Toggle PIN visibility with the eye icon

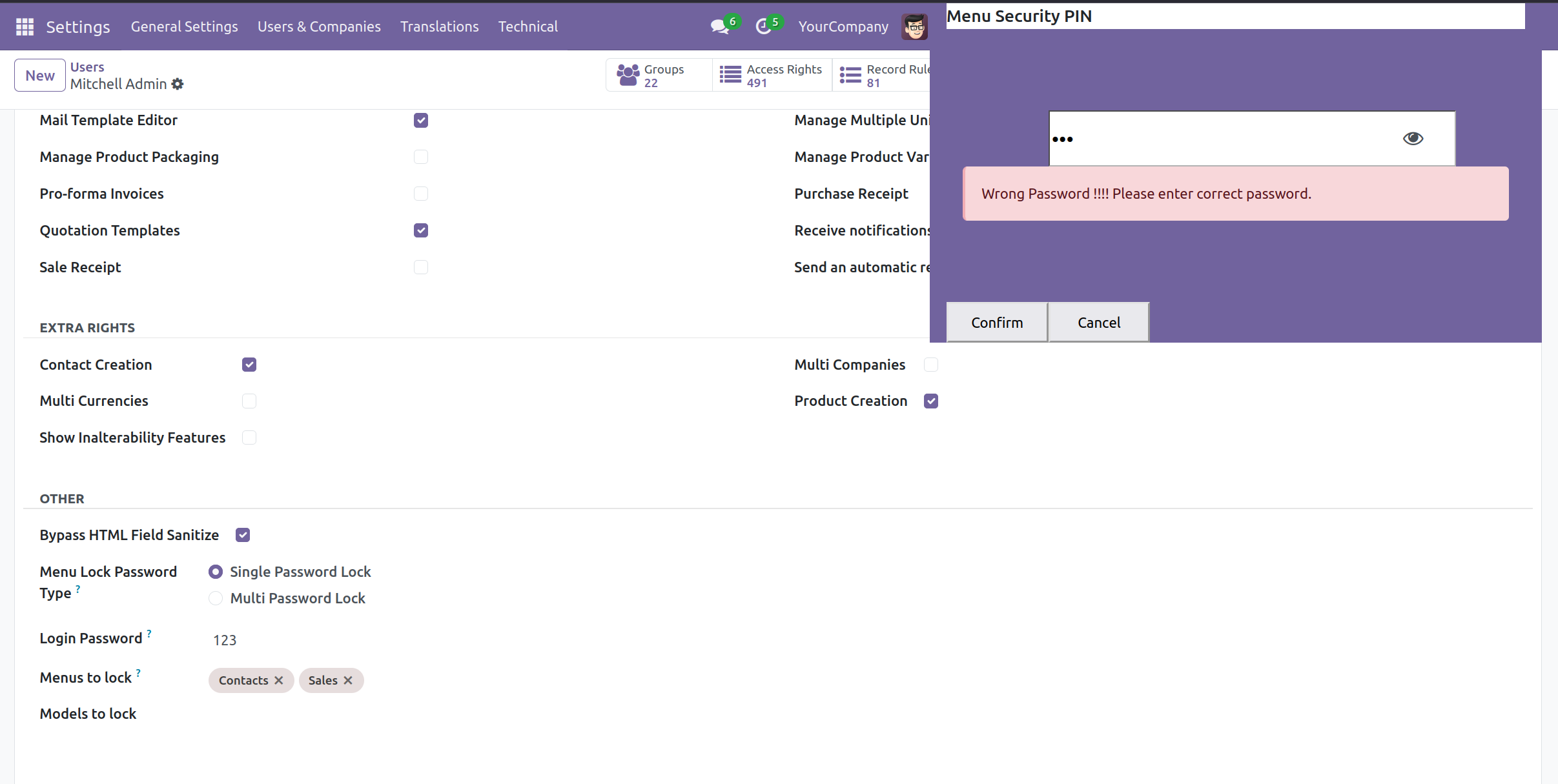(x=1412, y=138)
